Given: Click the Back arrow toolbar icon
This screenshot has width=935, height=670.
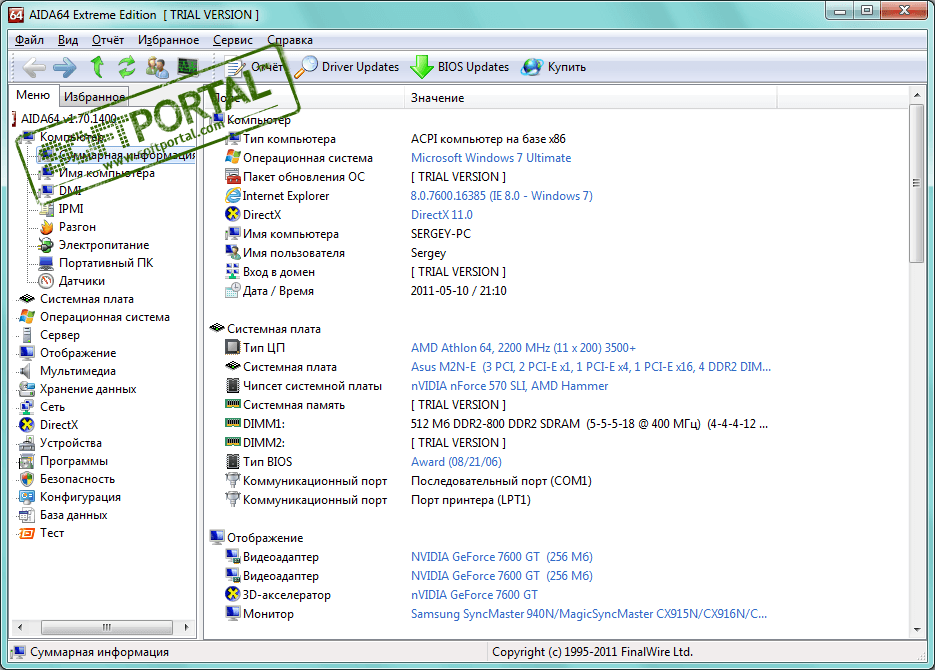Looking at the screenshot, I should [33, 67].
